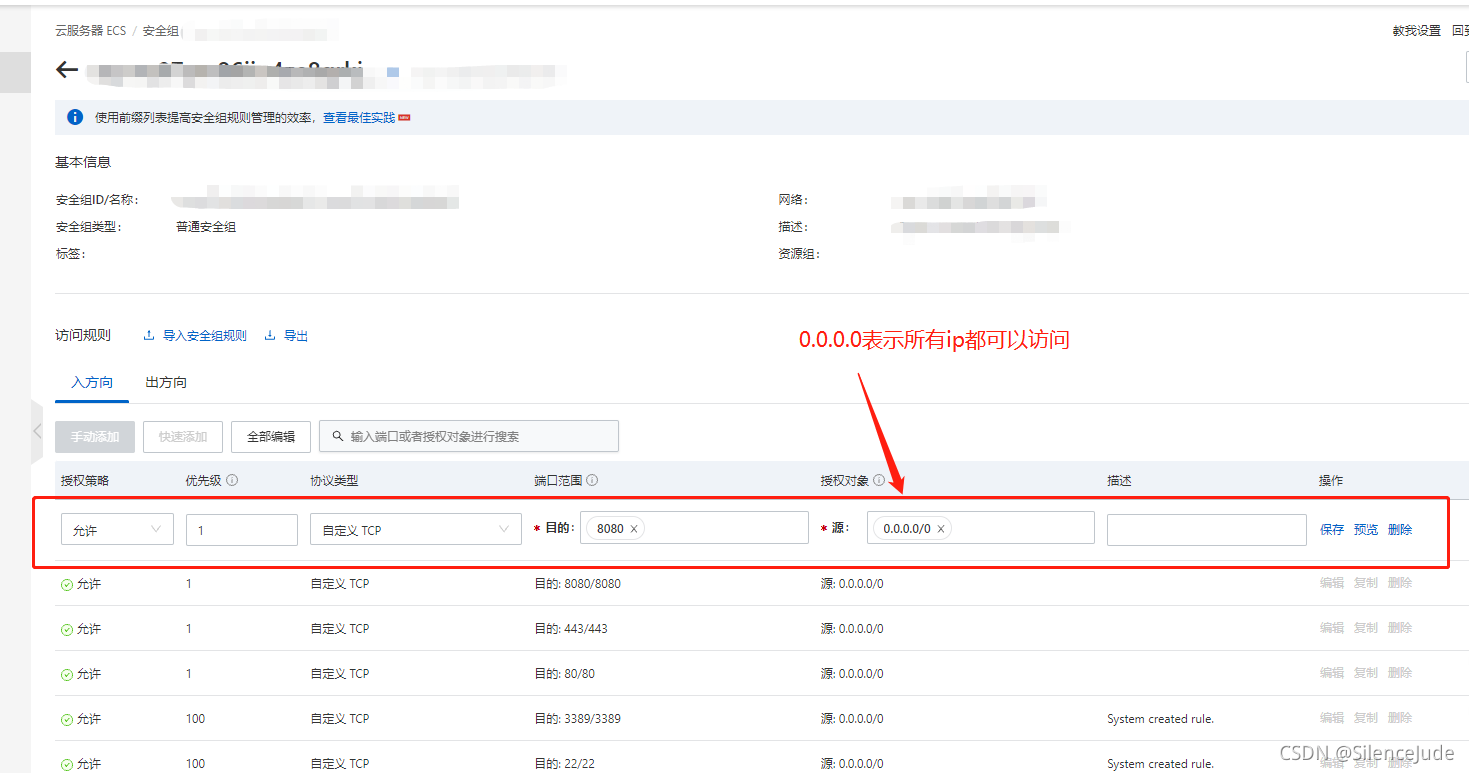Click the search magnifier icon
The height and width of the screenshot is (773, 1469).
[337, 436]
